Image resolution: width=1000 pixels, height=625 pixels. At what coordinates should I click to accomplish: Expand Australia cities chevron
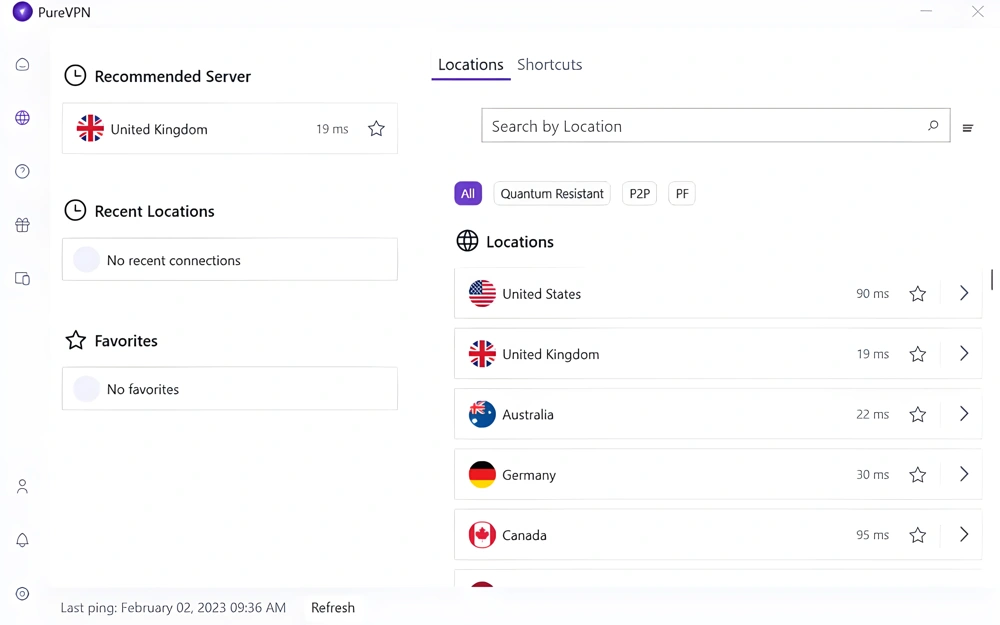click(x=964, y=414)
